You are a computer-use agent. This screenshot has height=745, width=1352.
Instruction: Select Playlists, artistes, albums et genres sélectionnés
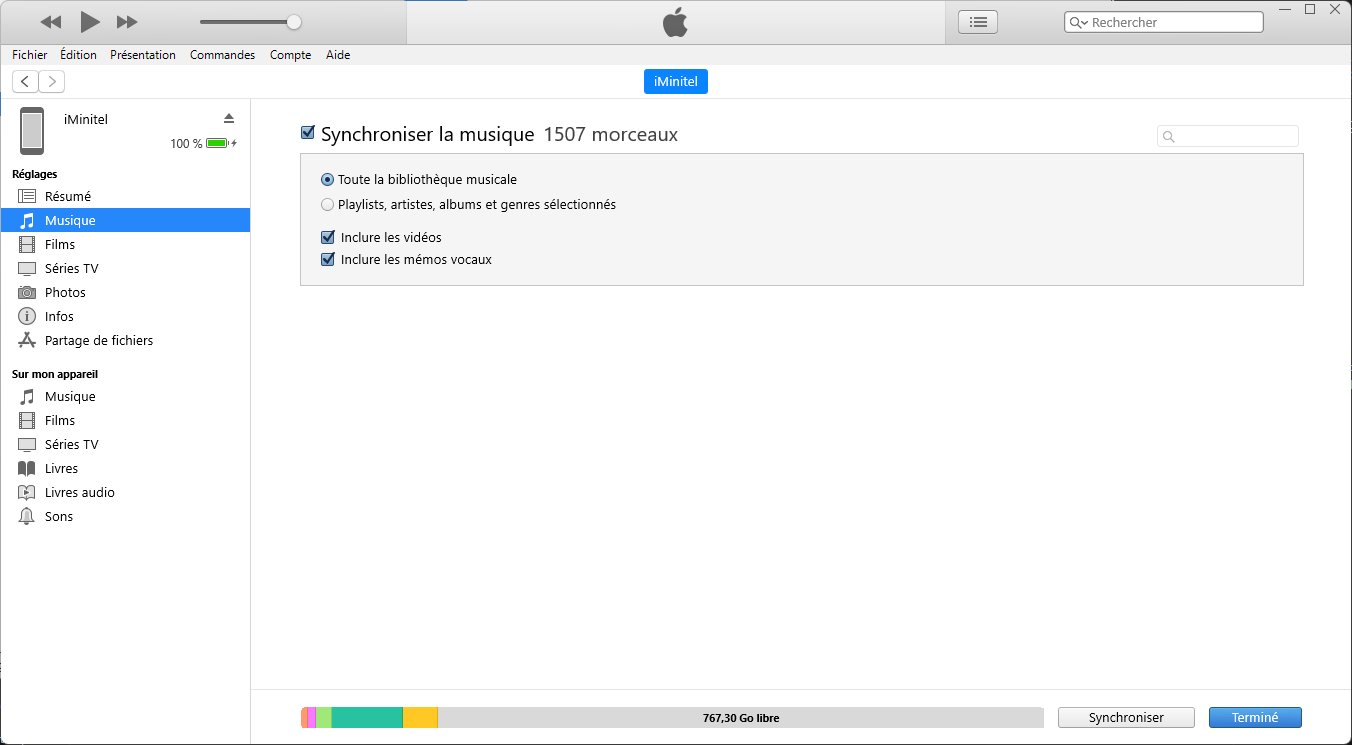pyautogui.click(x=327, y=204)
